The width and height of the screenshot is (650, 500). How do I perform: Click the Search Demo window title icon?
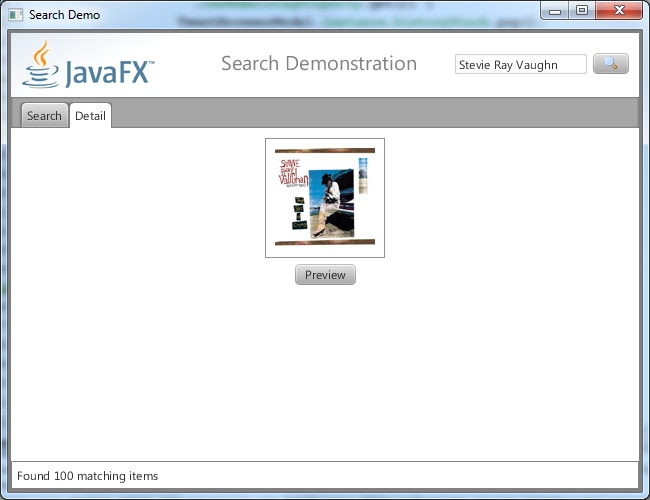(x=16, y=15)
